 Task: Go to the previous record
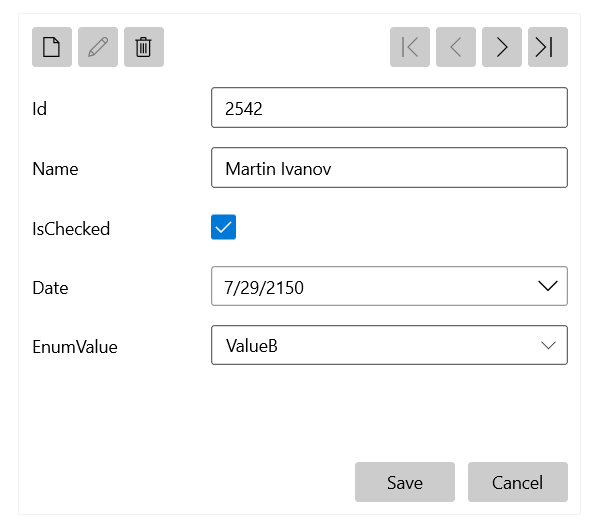456,47
